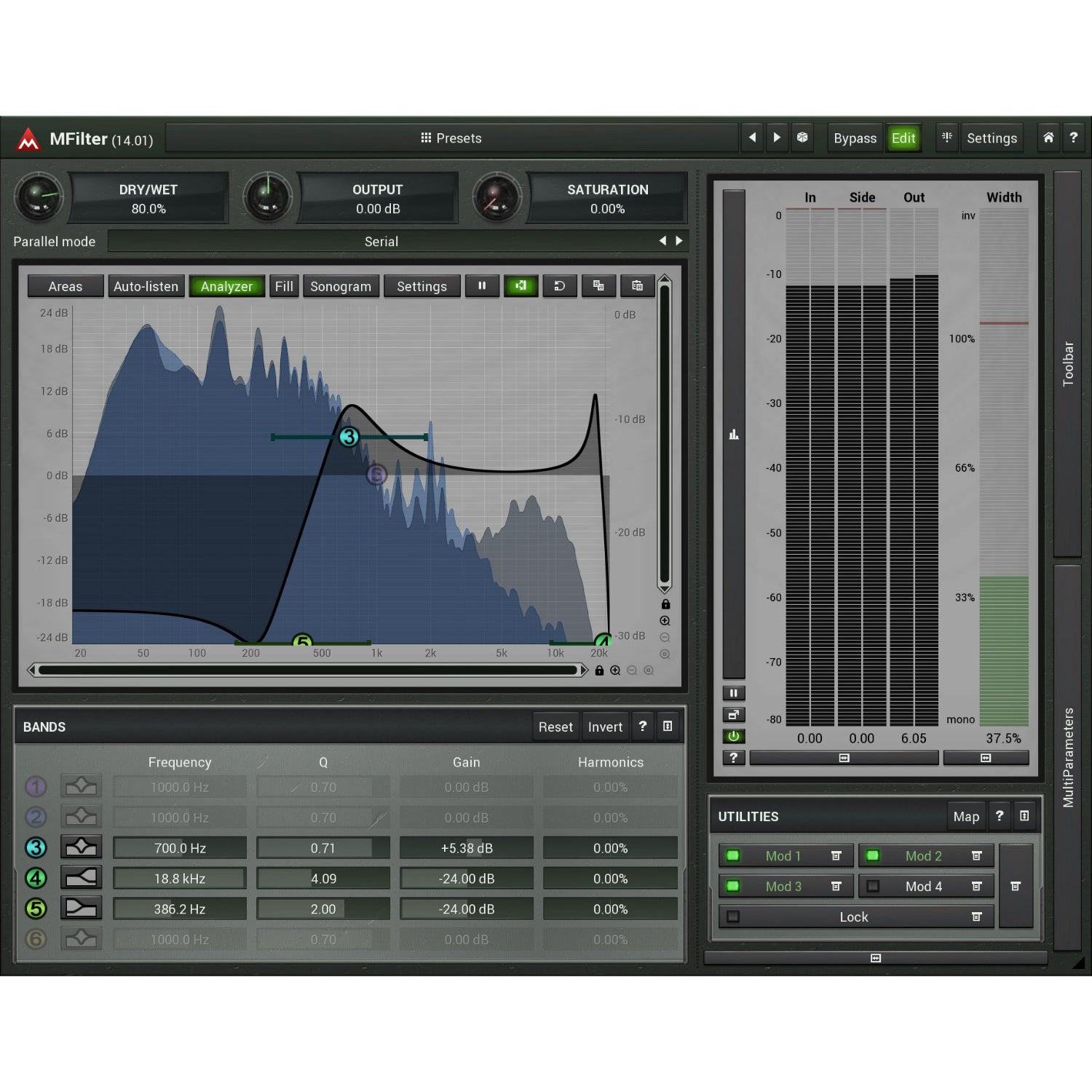Click the paste icon in the graph toolbar

click(637, 286)
